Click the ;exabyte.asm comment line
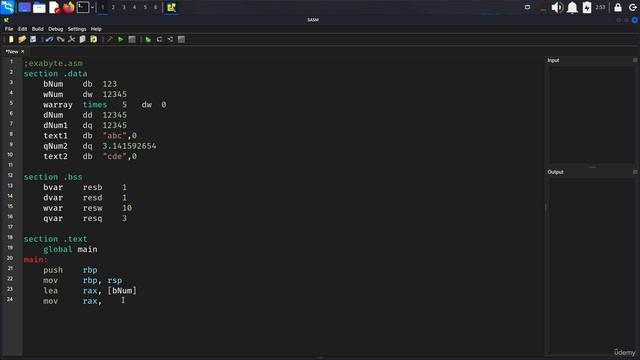This screenshot has height=360, width=640. 53,64
